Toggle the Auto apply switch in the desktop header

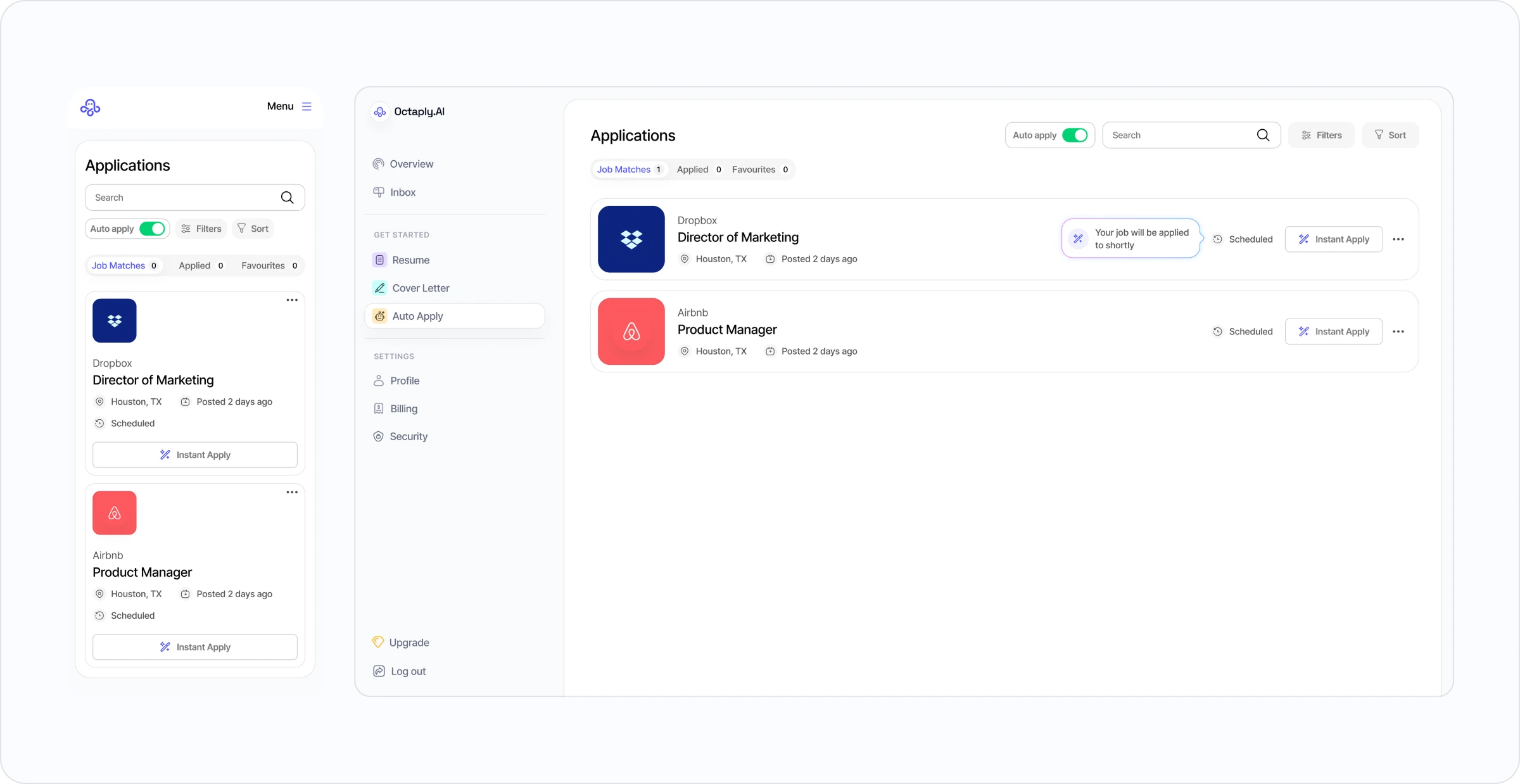[x=1075, y=135]
